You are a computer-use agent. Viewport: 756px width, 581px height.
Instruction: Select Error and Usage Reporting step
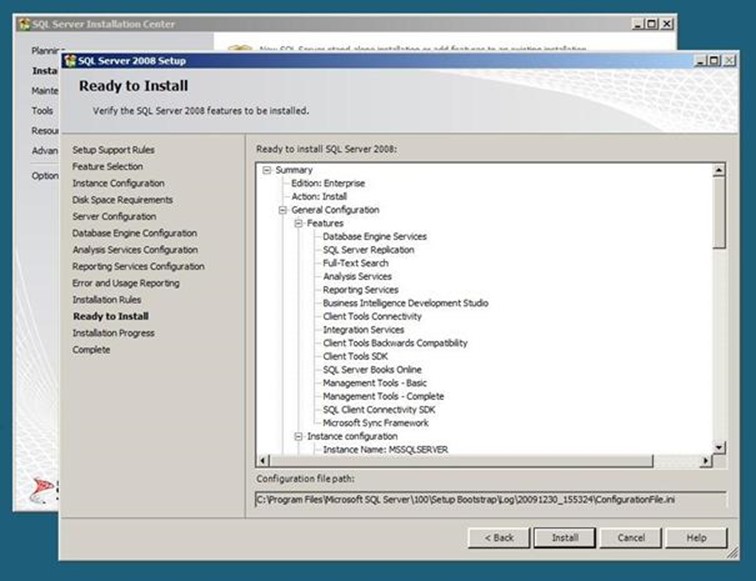coord(126,283)
